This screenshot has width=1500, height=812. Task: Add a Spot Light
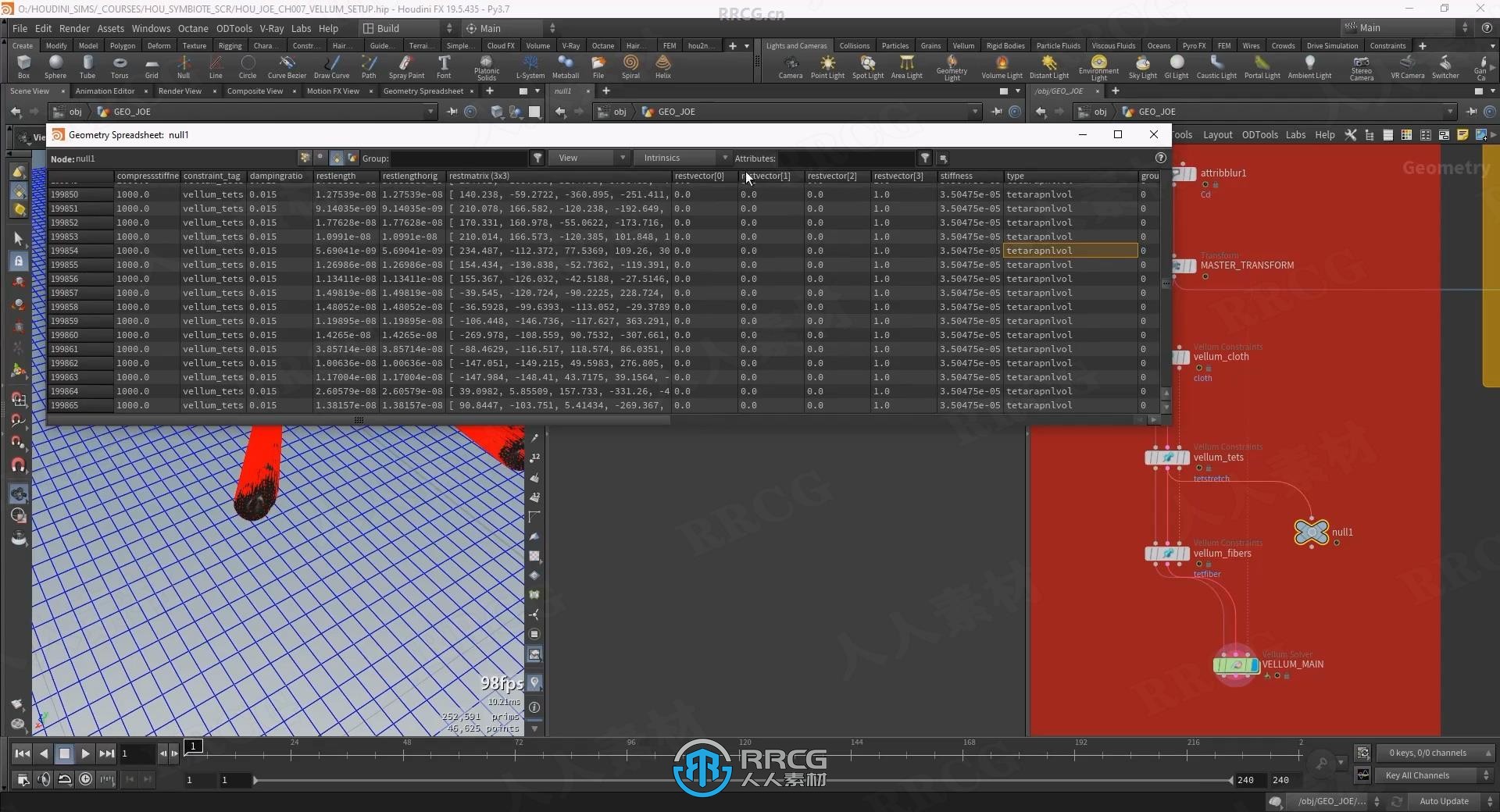(x=868, y=67)
